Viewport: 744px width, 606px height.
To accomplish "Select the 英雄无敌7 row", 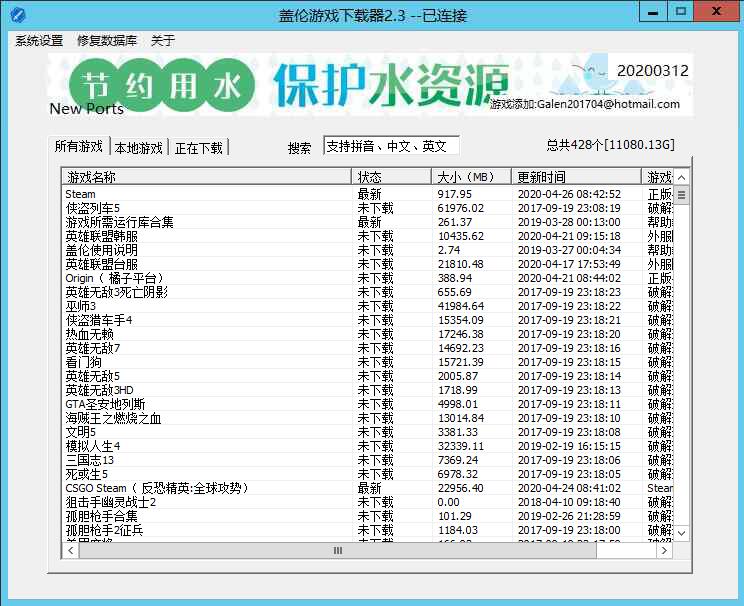I will coord(368,348).
